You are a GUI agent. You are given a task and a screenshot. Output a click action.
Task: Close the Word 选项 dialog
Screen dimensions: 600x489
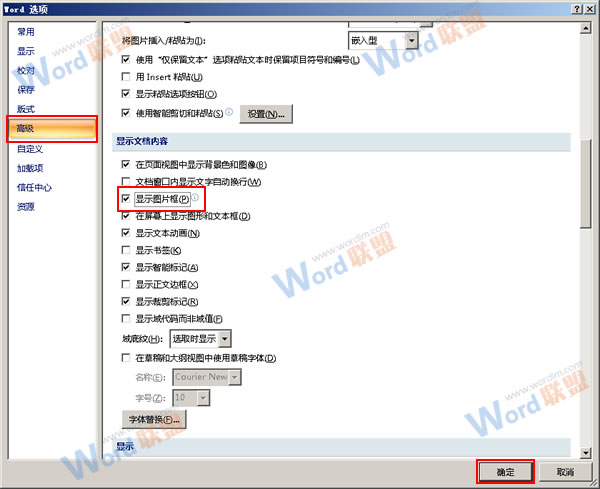click(x=590, y=8)
